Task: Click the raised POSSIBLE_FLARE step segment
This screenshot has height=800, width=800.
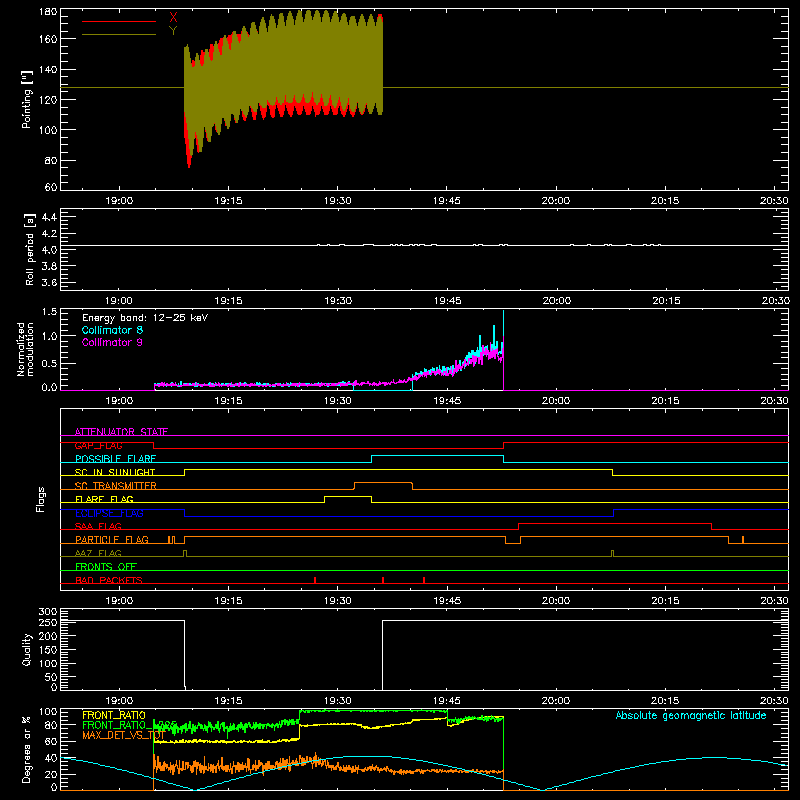Action: (x=437, y=456)
